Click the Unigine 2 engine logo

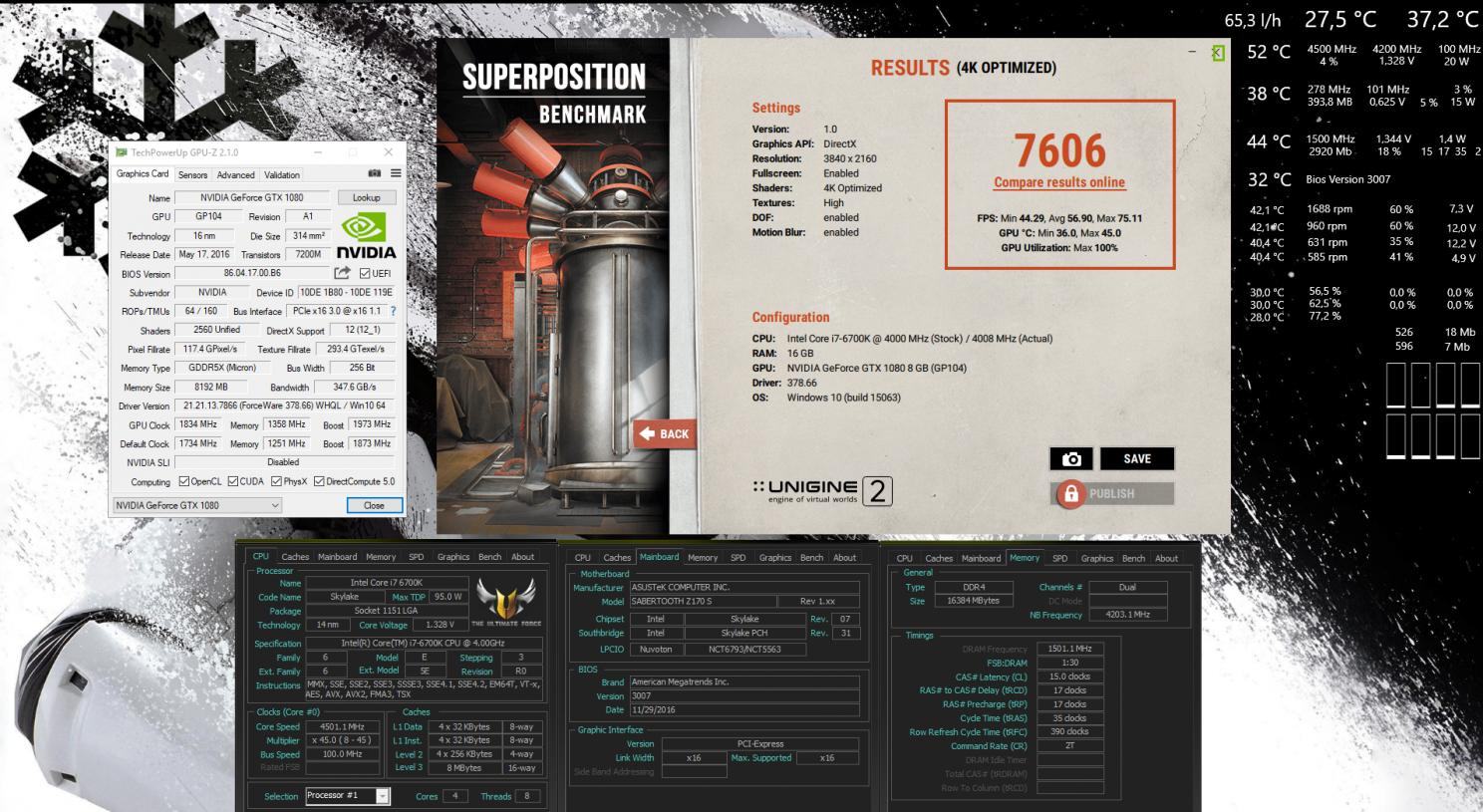coord(822,490)
